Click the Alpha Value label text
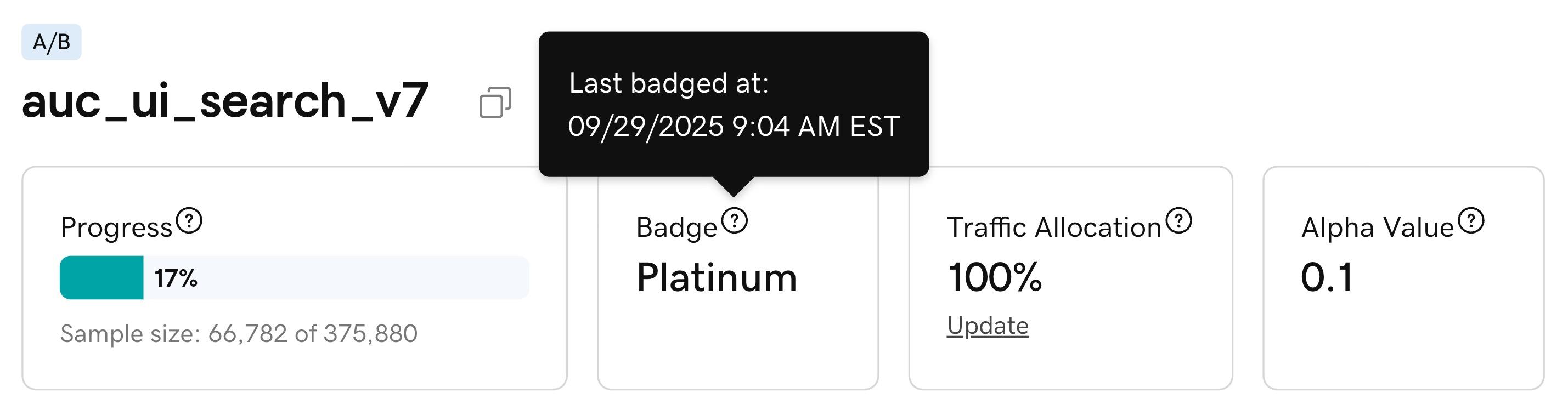1568x410 pixels. point(1378,227)
